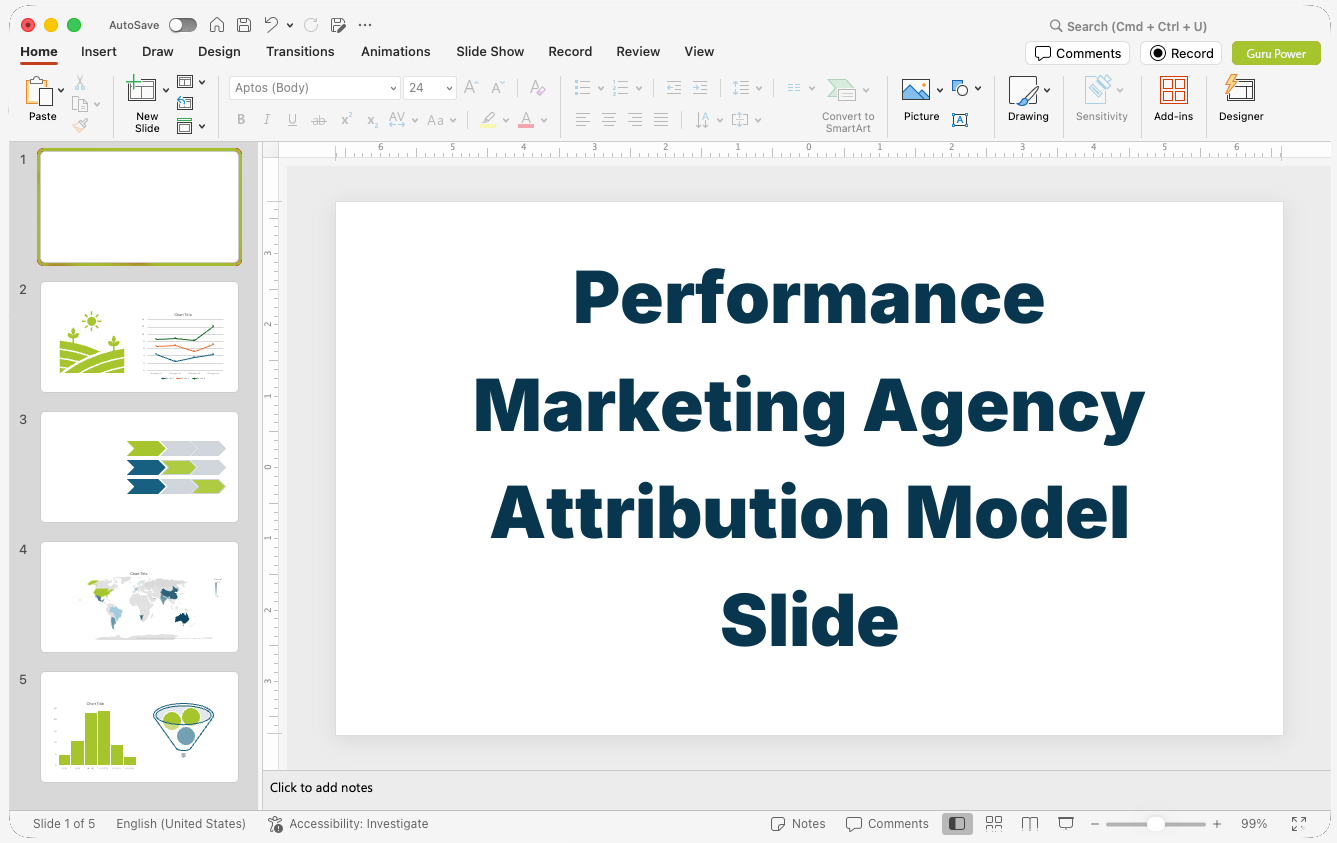1337x843 pixels.
Task: Switch to the Draw tab
Action: click(158, 51)
